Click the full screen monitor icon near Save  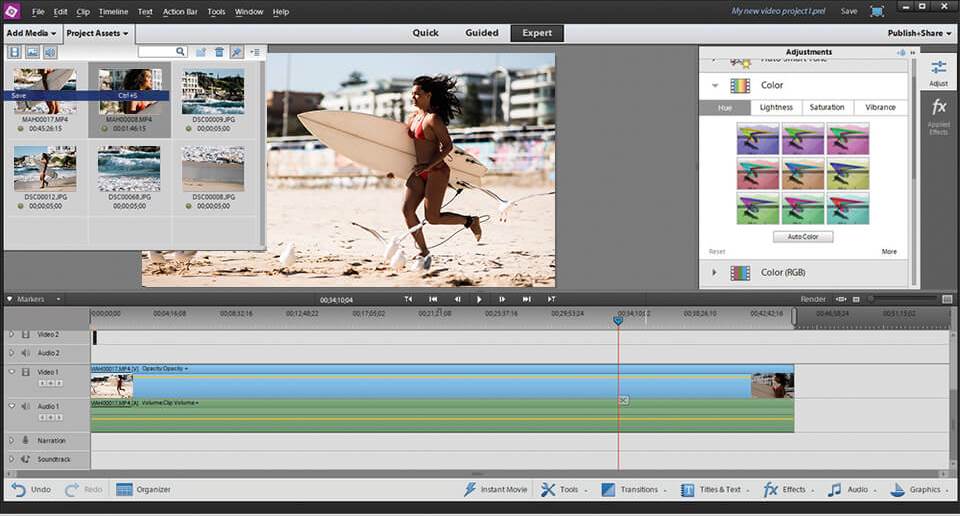click(877, 11)
